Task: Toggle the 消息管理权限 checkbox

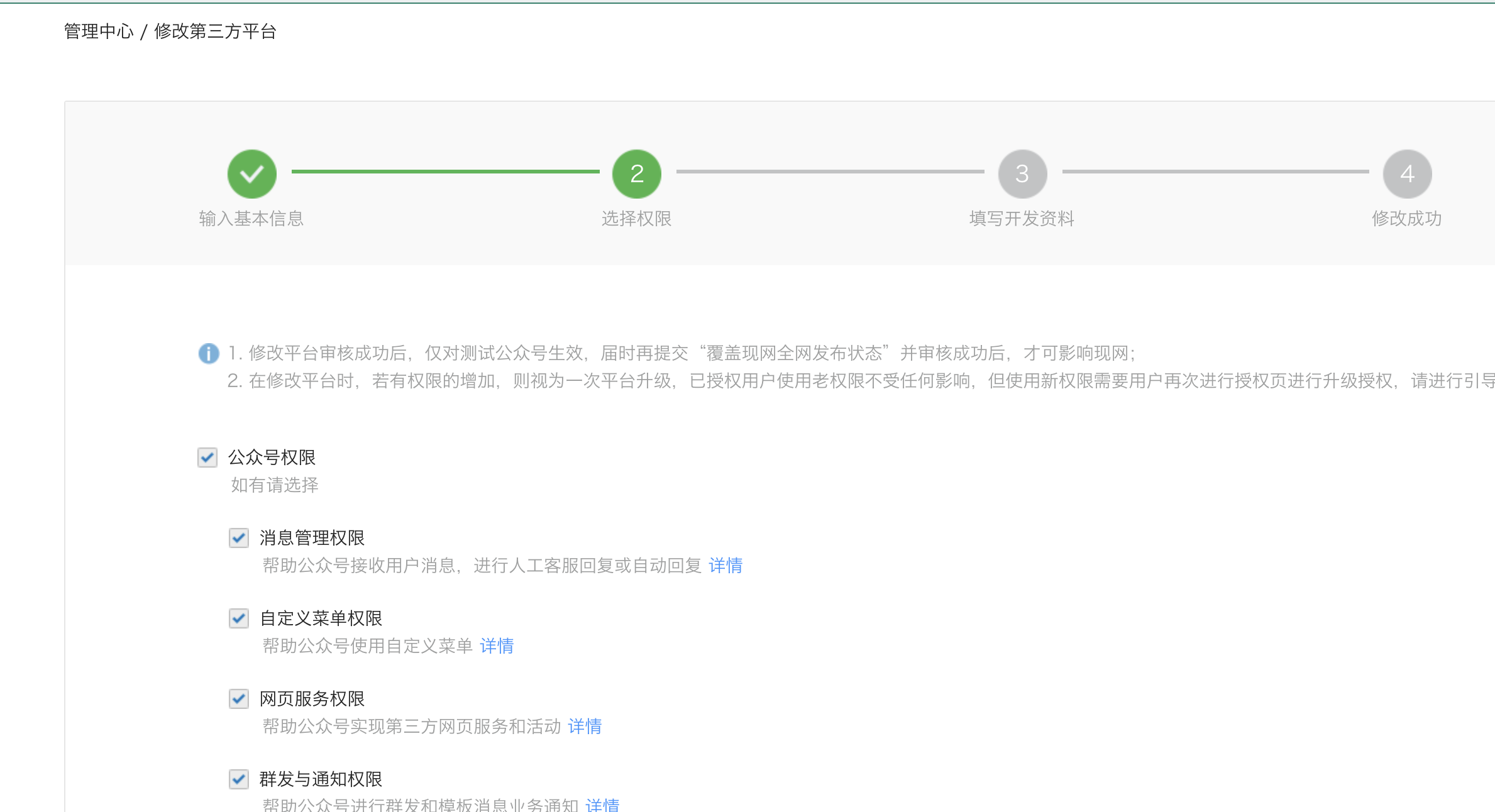Action: click(239, 537)
